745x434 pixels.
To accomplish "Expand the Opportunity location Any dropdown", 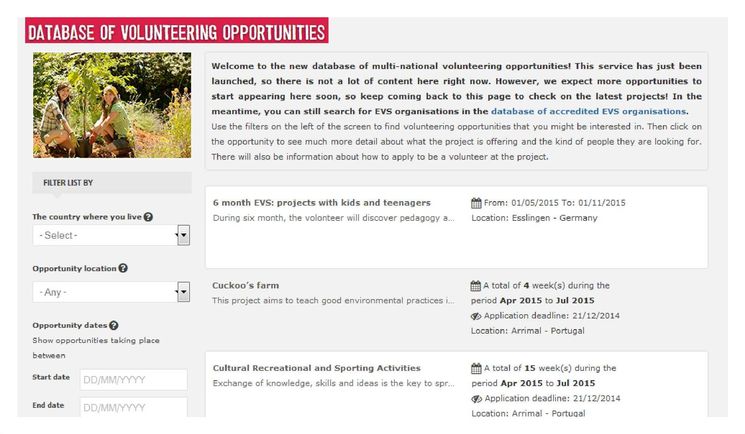I will (111, 292).
